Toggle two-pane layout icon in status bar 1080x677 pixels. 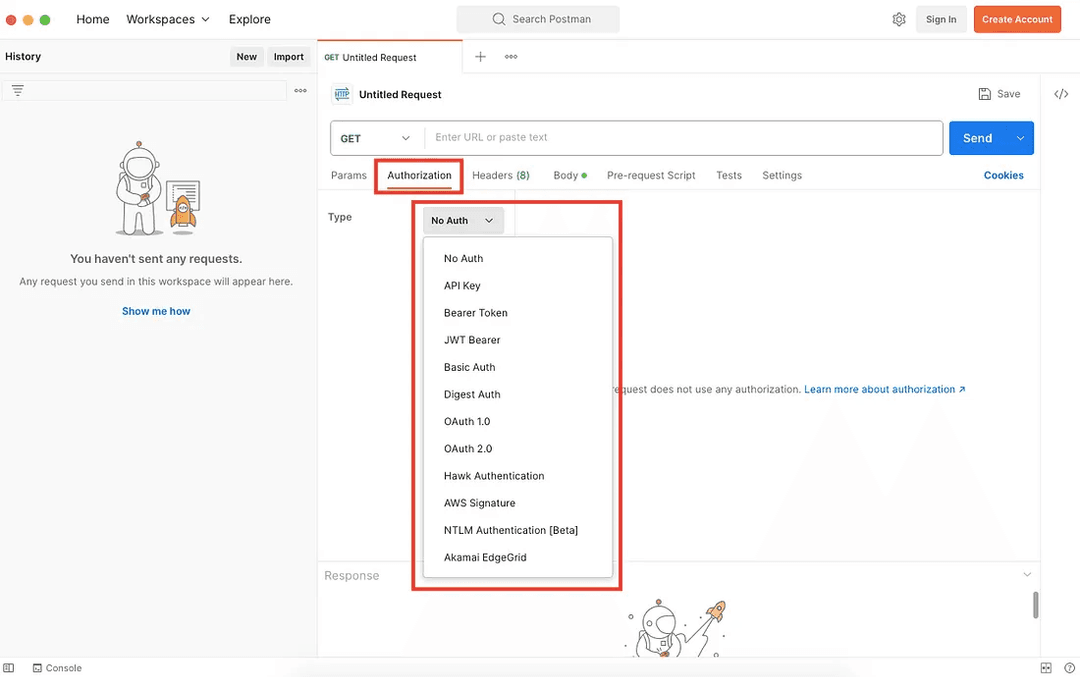(1046, 667)
